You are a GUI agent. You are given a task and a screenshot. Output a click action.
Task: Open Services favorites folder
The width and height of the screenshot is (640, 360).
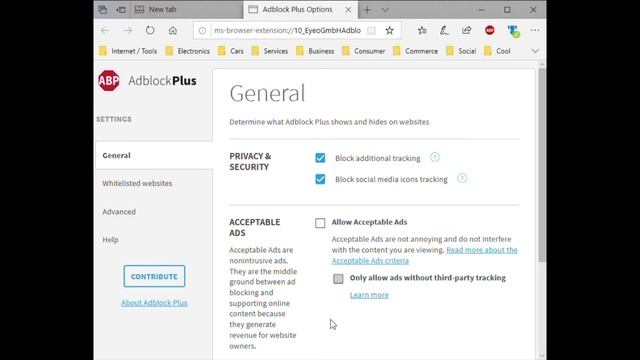269,51
